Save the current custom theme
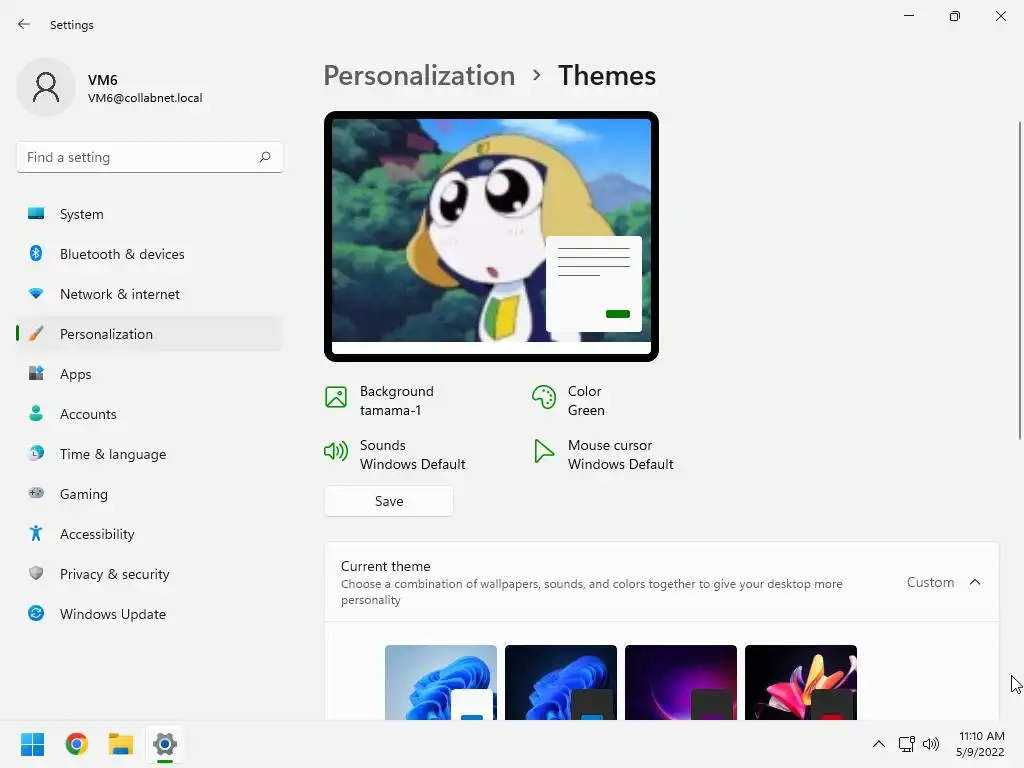 click(x=389, y=501)
